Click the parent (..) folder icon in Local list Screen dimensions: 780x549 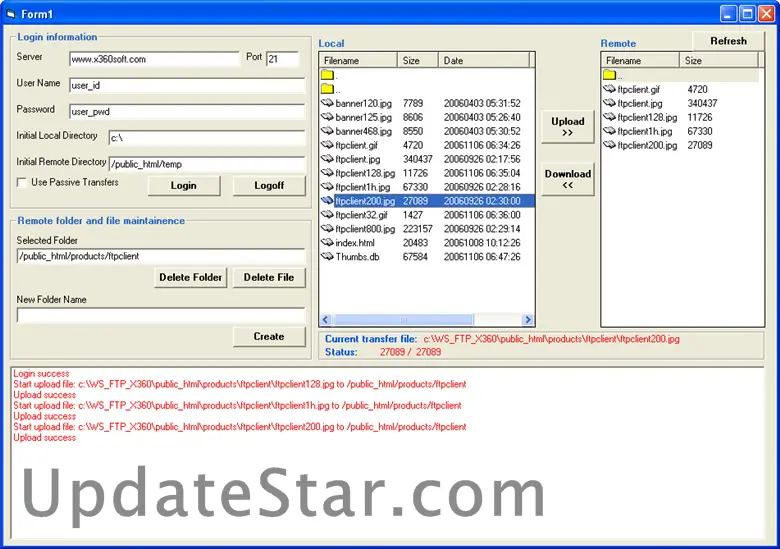[x=327, y=89]
